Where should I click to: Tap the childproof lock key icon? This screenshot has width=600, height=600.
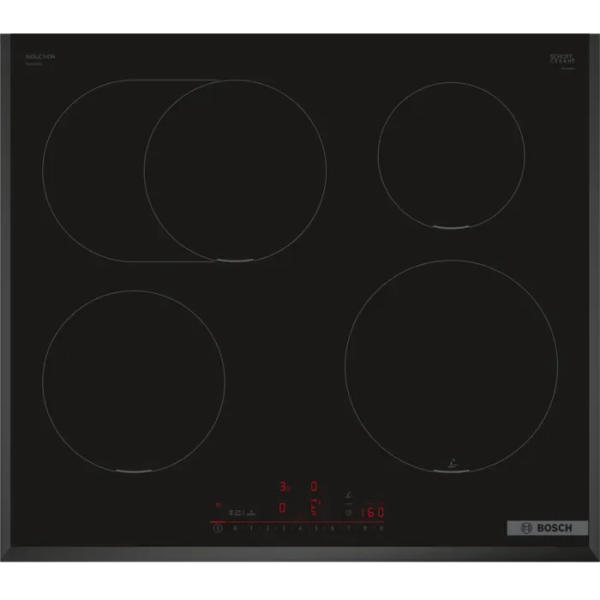219,505
